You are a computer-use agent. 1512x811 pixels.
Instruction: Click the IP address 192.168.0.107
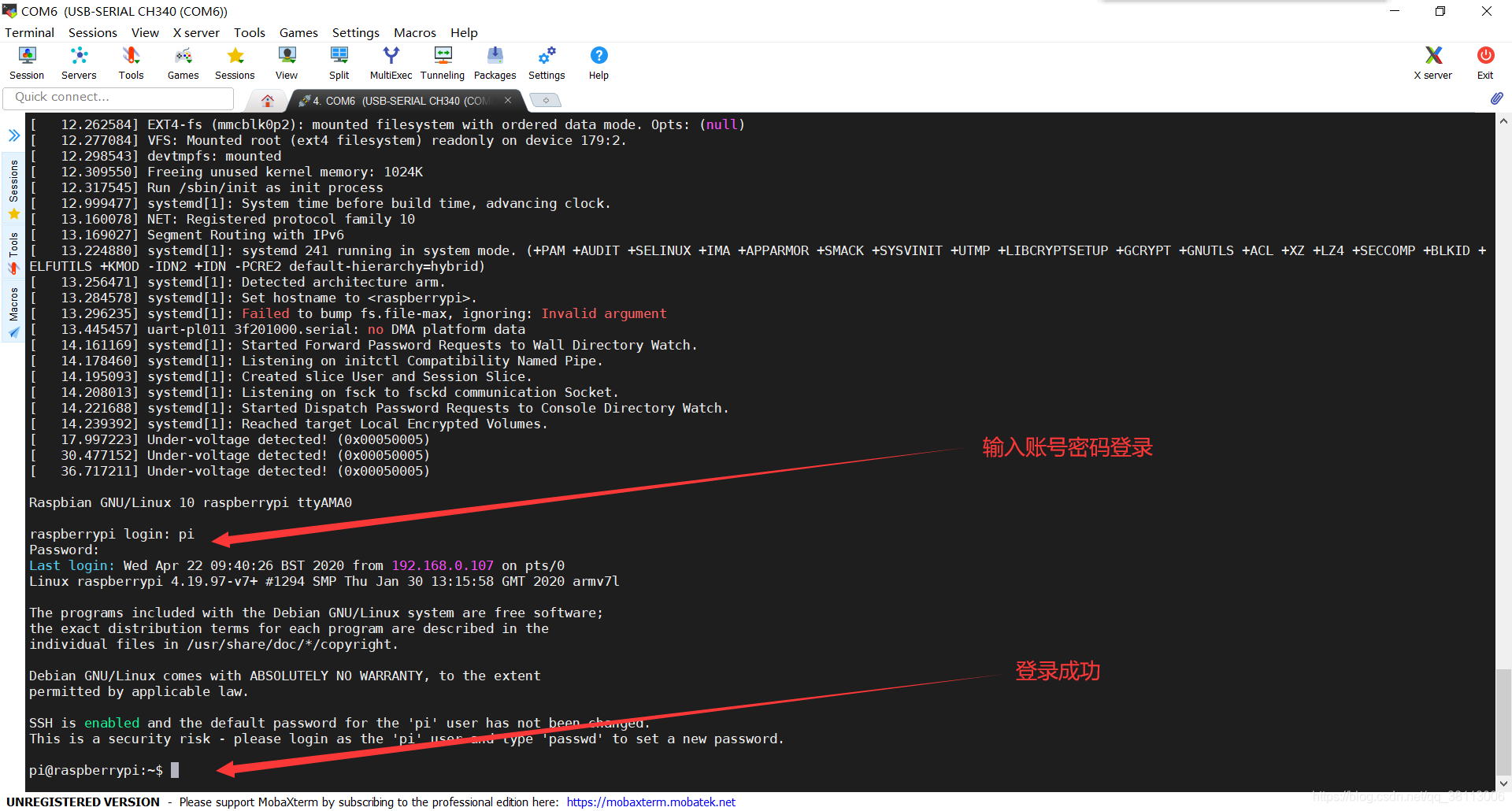(x=443, y=565)
